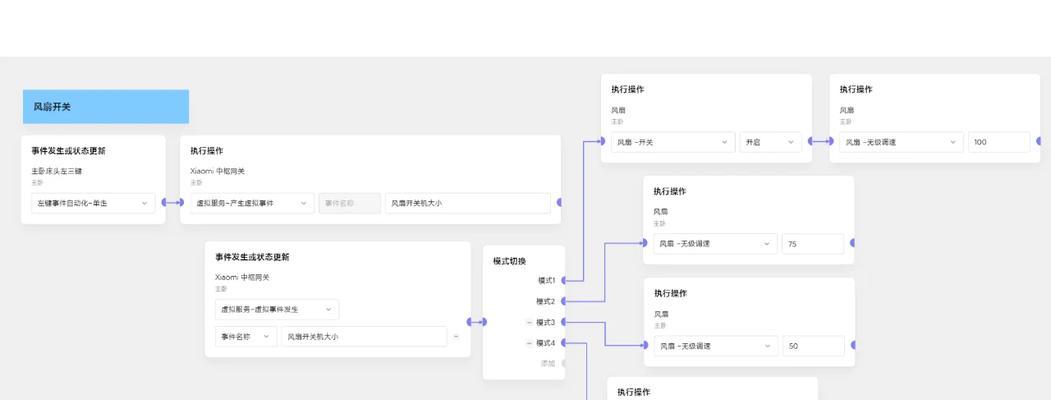Click the output port of 虚拟事件发生 node

tap(470, 322)
